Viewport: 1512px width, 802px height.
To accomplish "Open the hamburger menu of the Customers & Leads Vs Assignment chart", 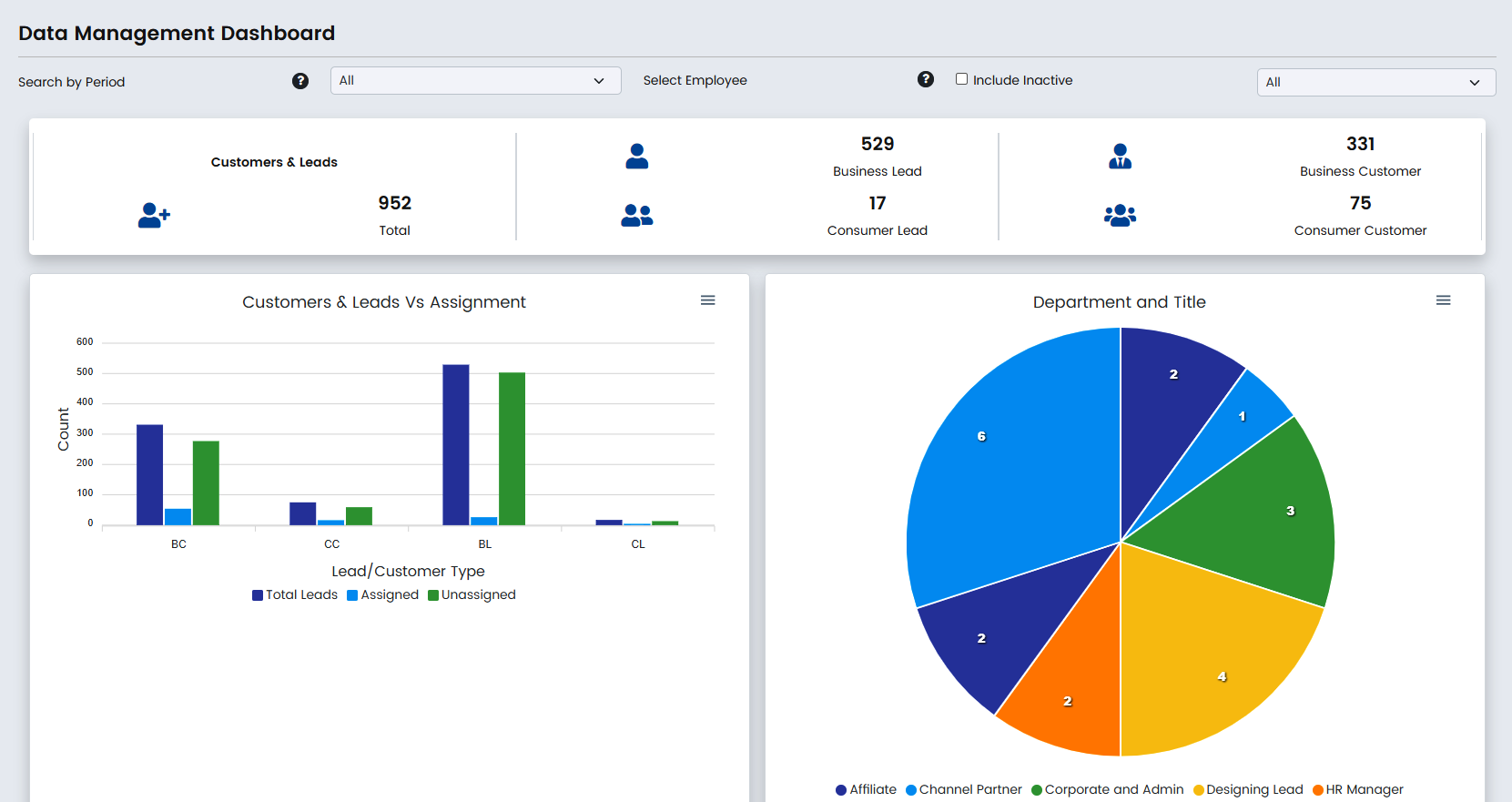I will (707, 300).
